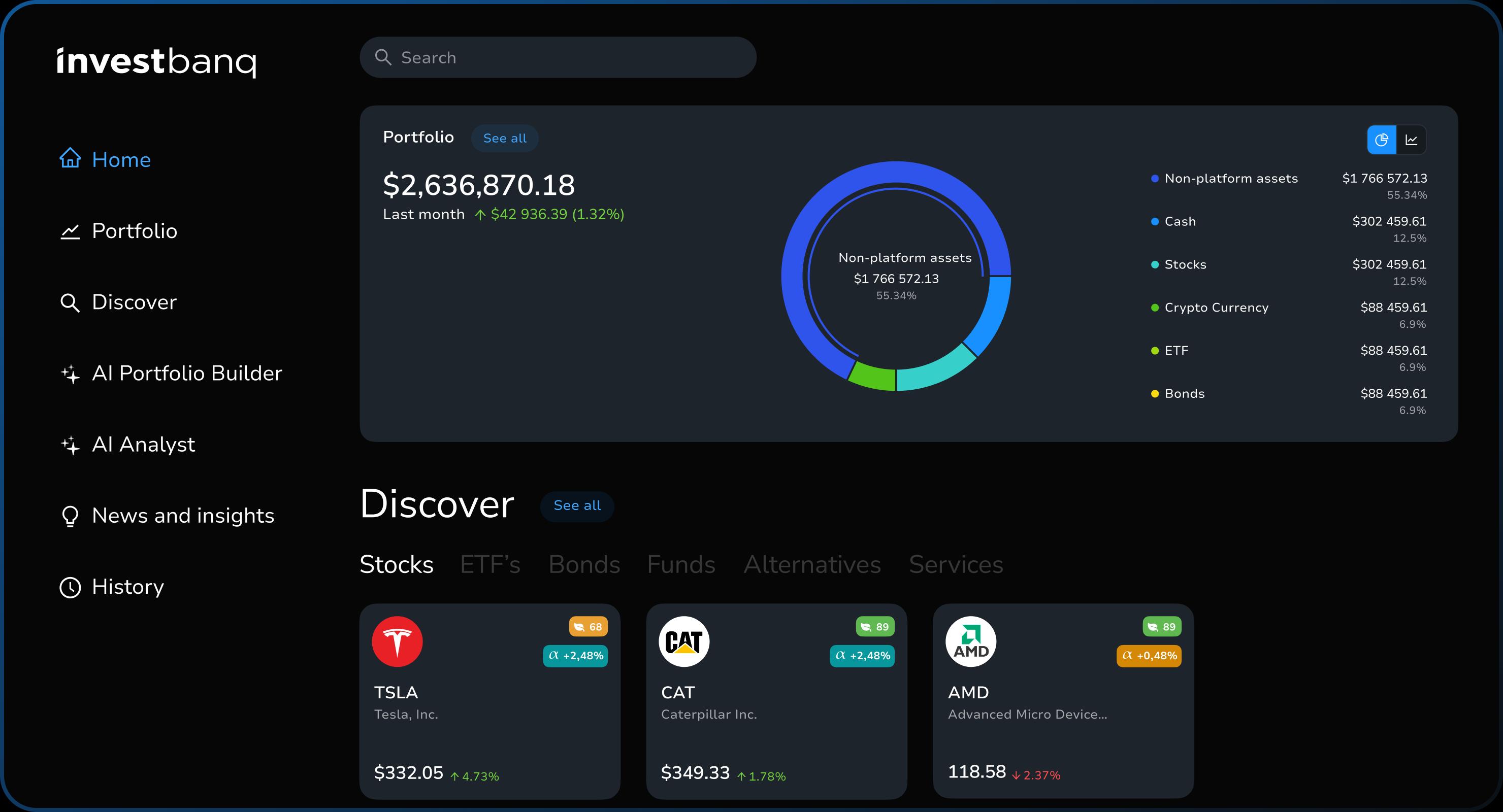Click the Crypto Currency green legend dot
This screenshot has height=812, width=1503.
pyautogui.click(x=1155, y=308)
